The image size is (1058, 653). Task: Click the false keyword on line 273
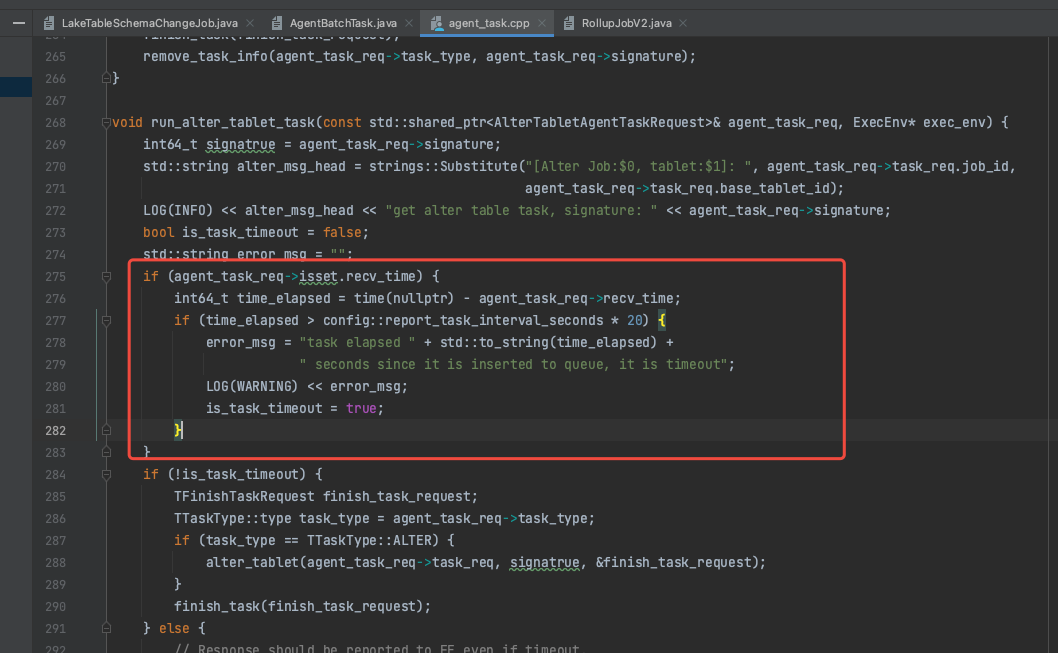tap(342, 233)
